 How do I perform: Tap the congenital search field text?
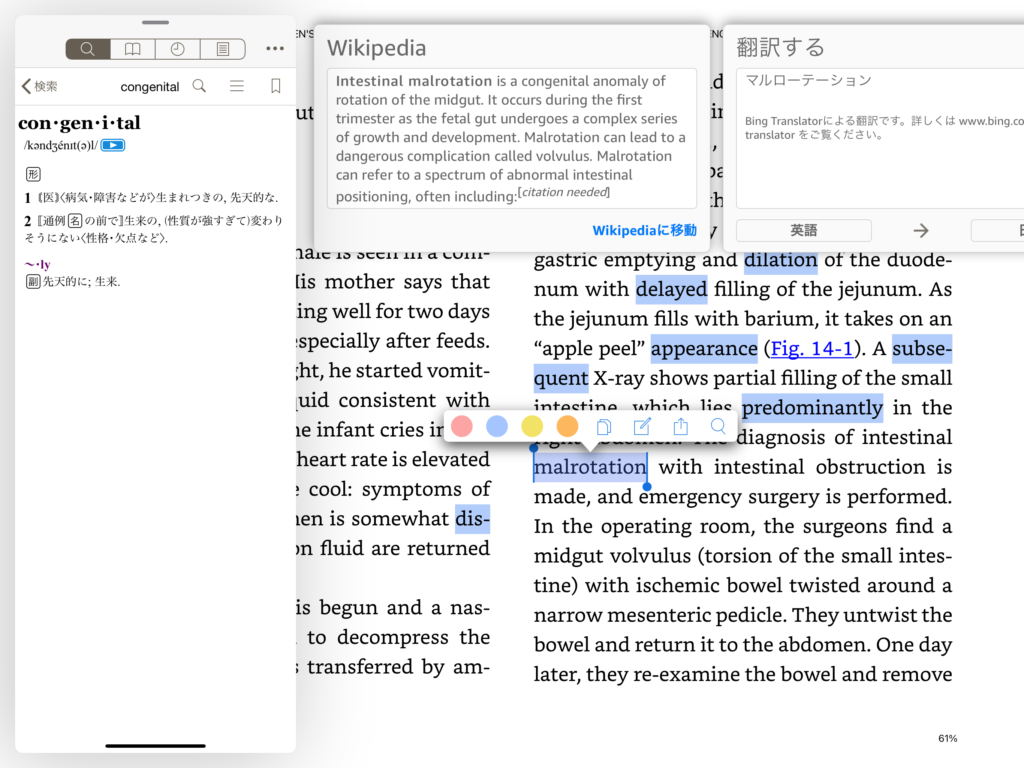tap(150, 87)
